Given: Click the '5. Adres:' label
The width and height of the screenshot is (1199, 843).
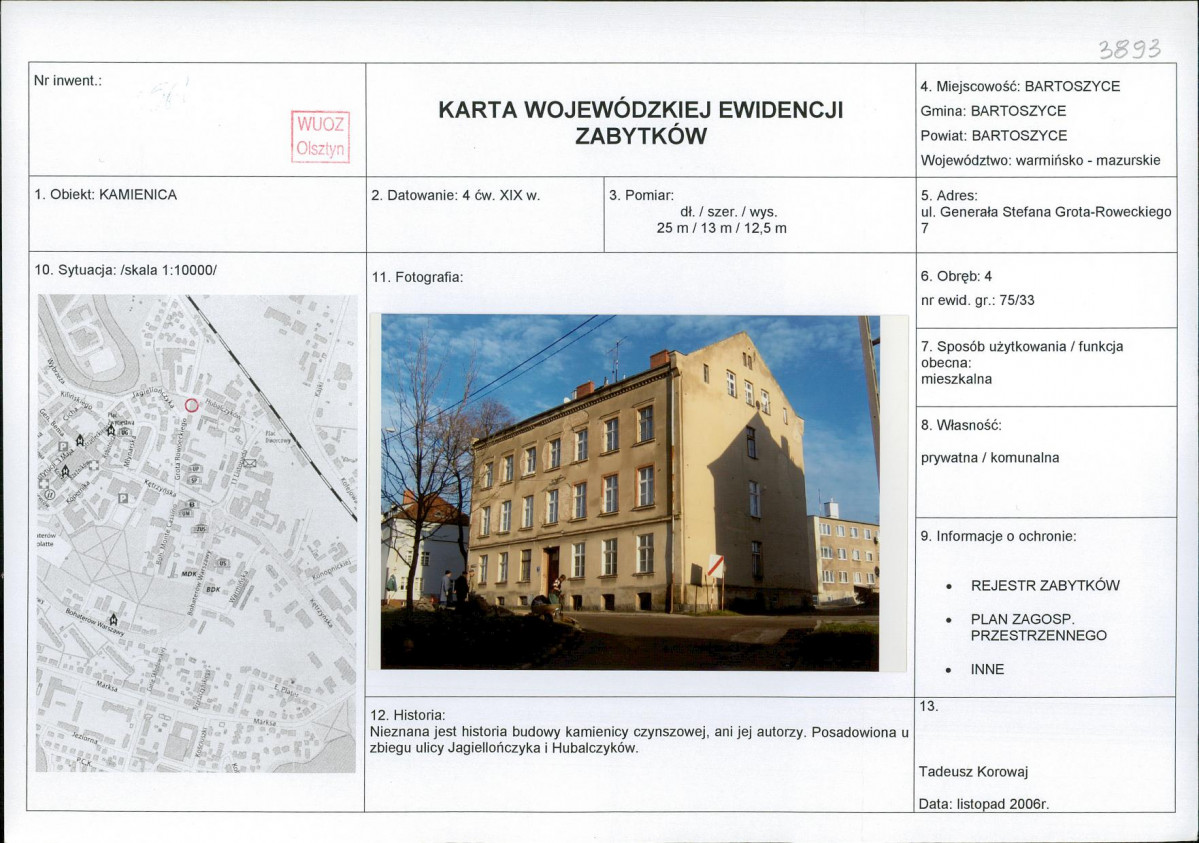Looking at the screenshot, I should pos(949,196).
